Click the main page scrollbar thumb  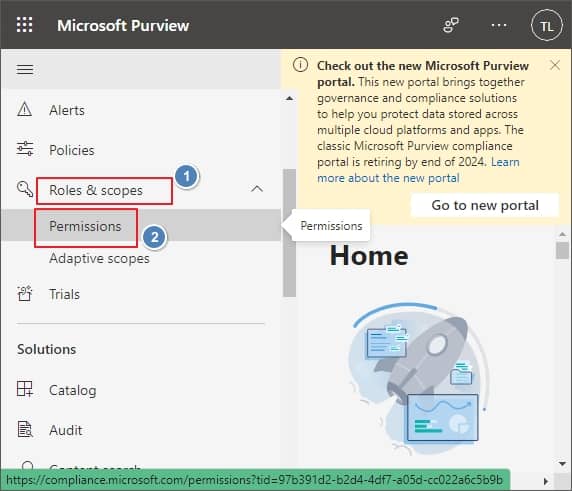(562, 251)
